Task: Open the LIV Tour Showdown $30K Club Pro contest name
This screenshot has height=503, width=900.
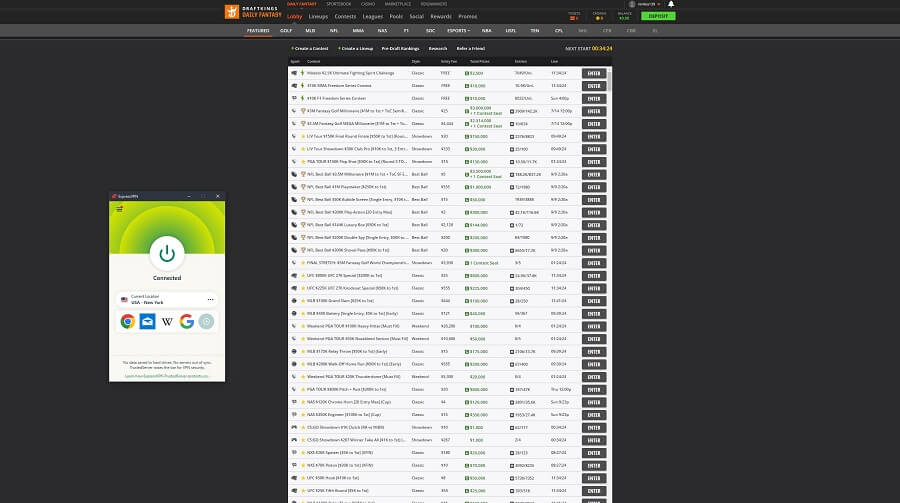Action: tap(357, 149)
